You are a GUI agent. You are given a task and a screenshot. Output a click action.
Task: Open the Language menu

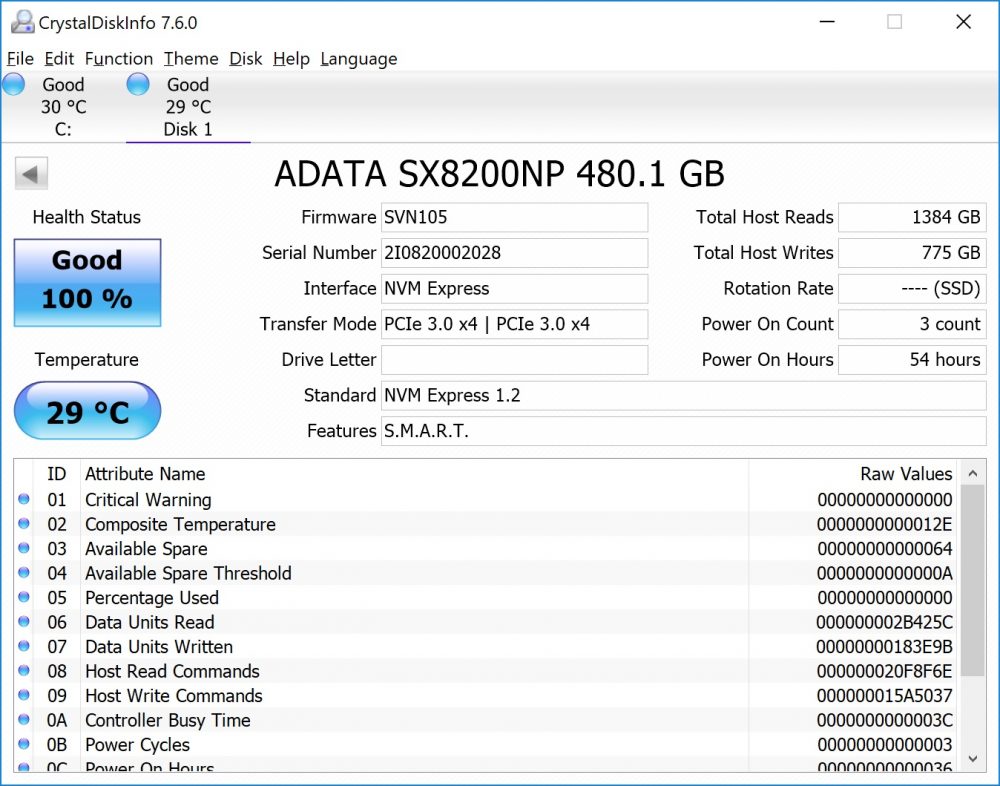[x=358, y=59]
